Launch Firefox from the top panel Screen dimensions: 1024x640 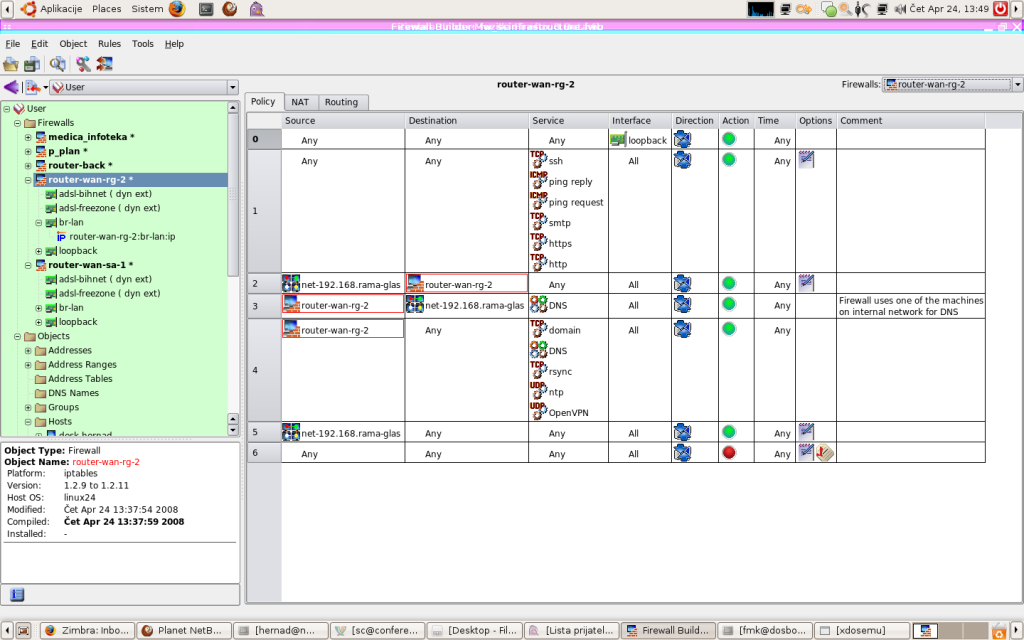coord(177,9)
